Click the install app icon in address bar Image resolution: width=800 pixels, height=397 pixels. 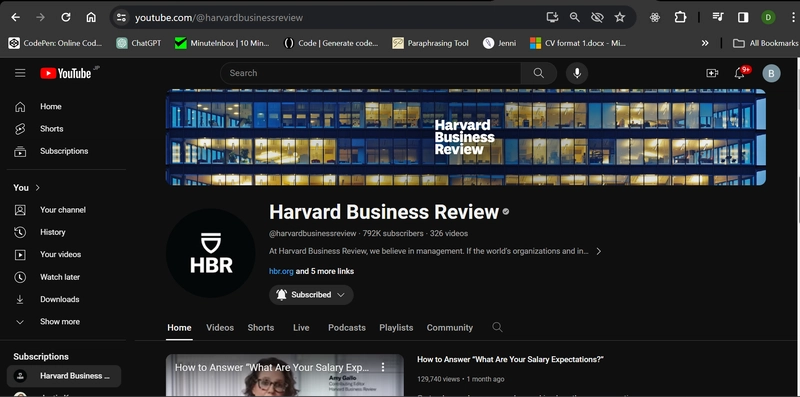(552, 17)
